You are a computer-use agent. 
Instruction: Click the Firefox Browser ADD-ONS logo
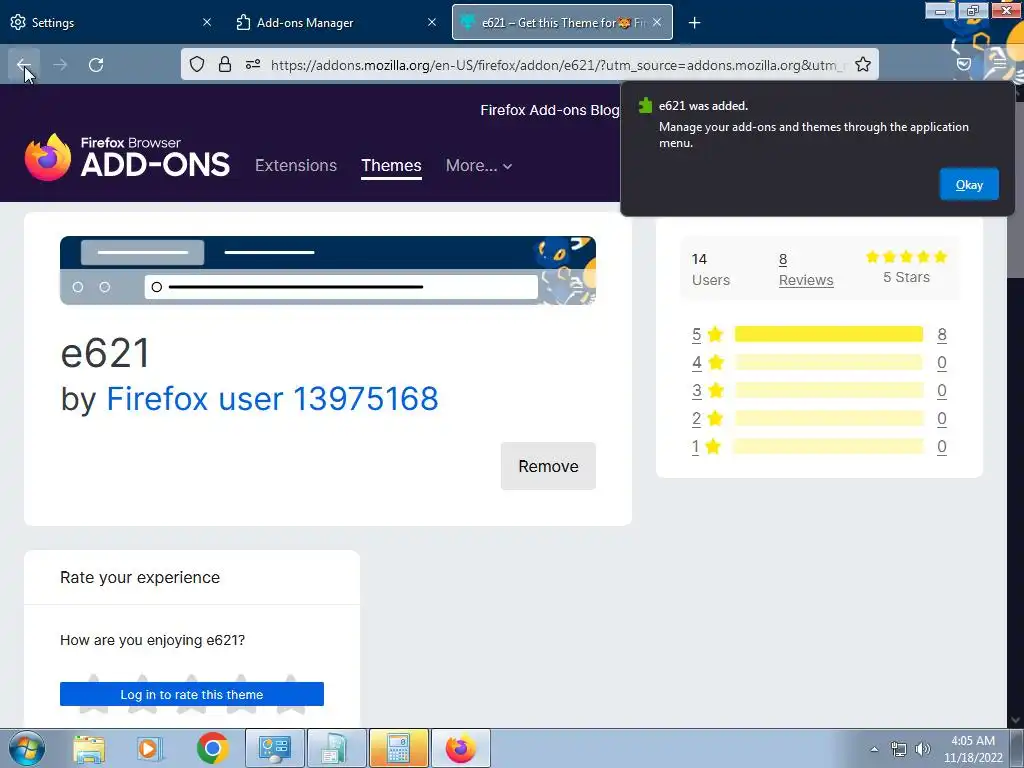(x=127, y=157)
